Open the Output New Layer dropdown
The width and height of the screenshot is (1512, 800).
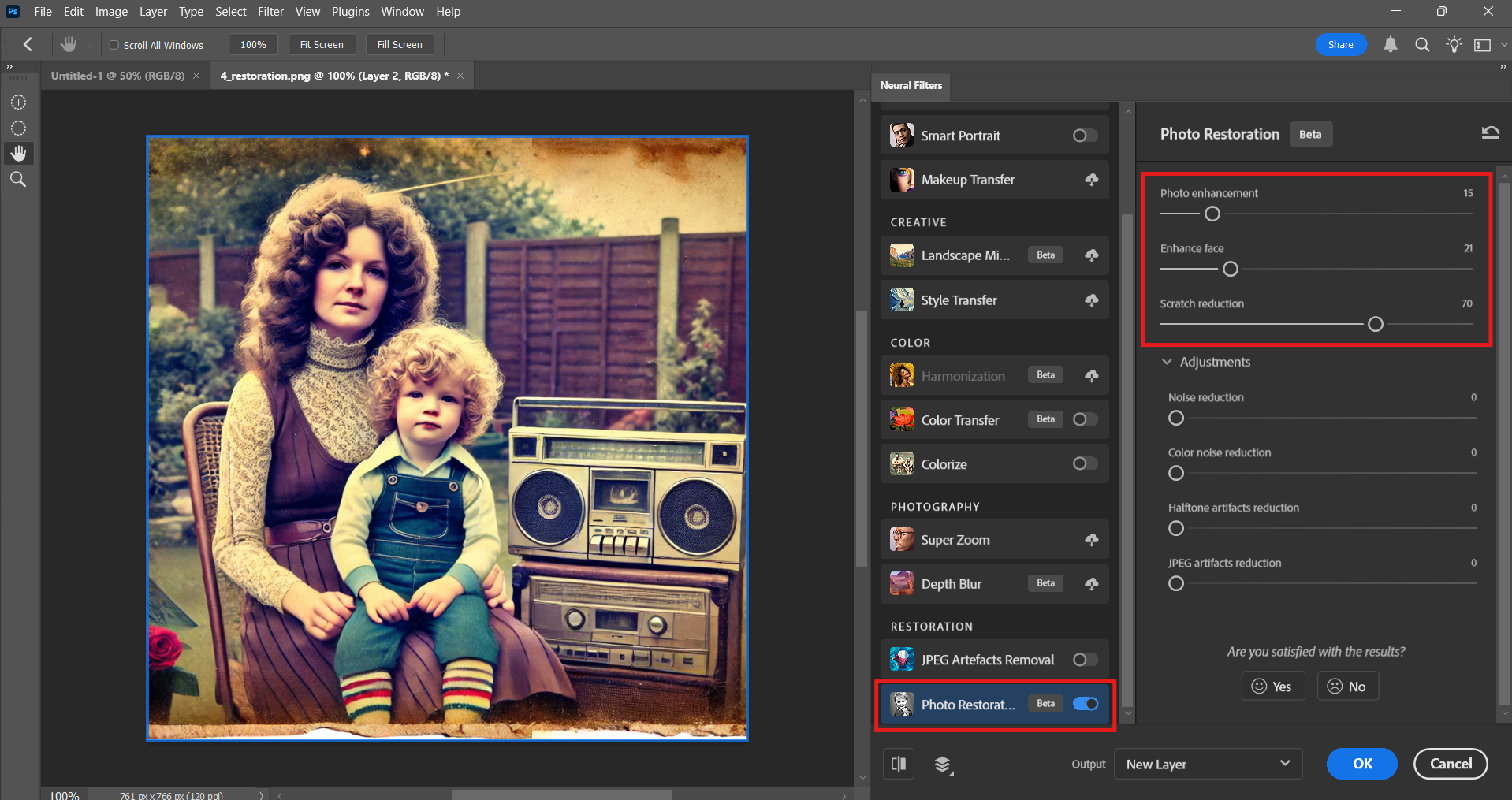pyautogui.click(x=1208, y=764)
